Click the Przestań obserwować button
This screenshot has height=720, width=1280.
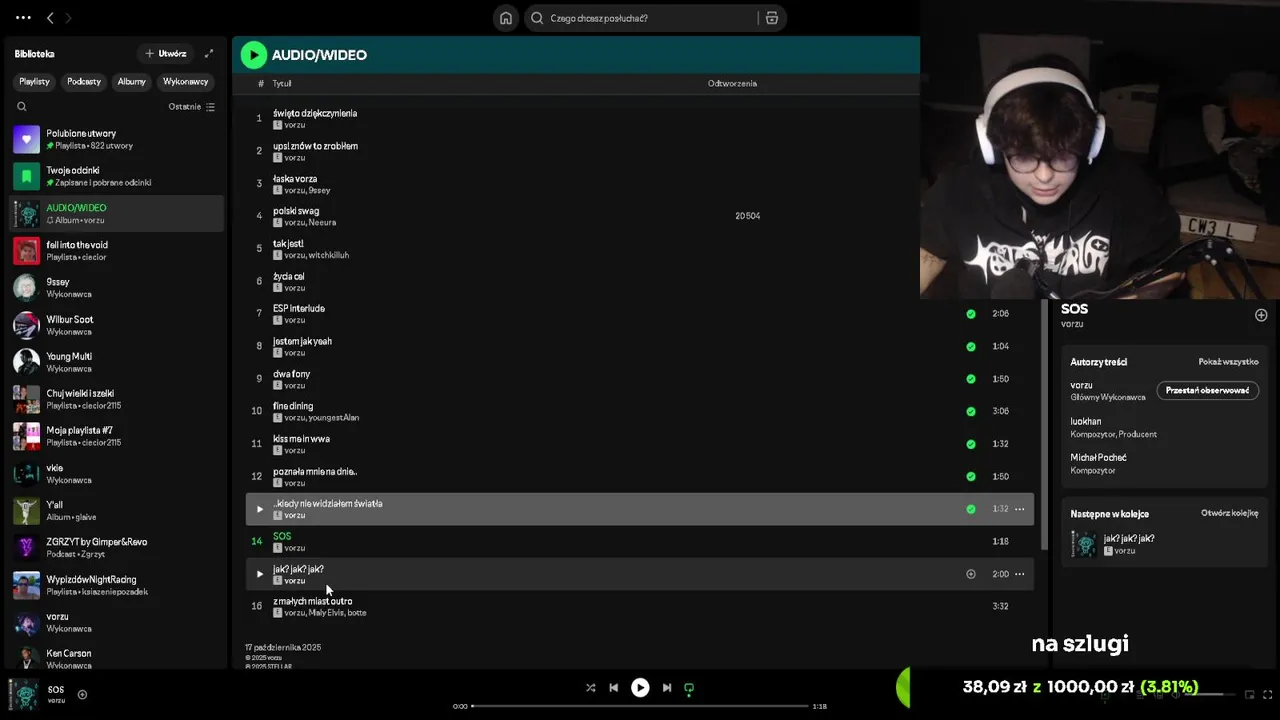point(1207,390)
